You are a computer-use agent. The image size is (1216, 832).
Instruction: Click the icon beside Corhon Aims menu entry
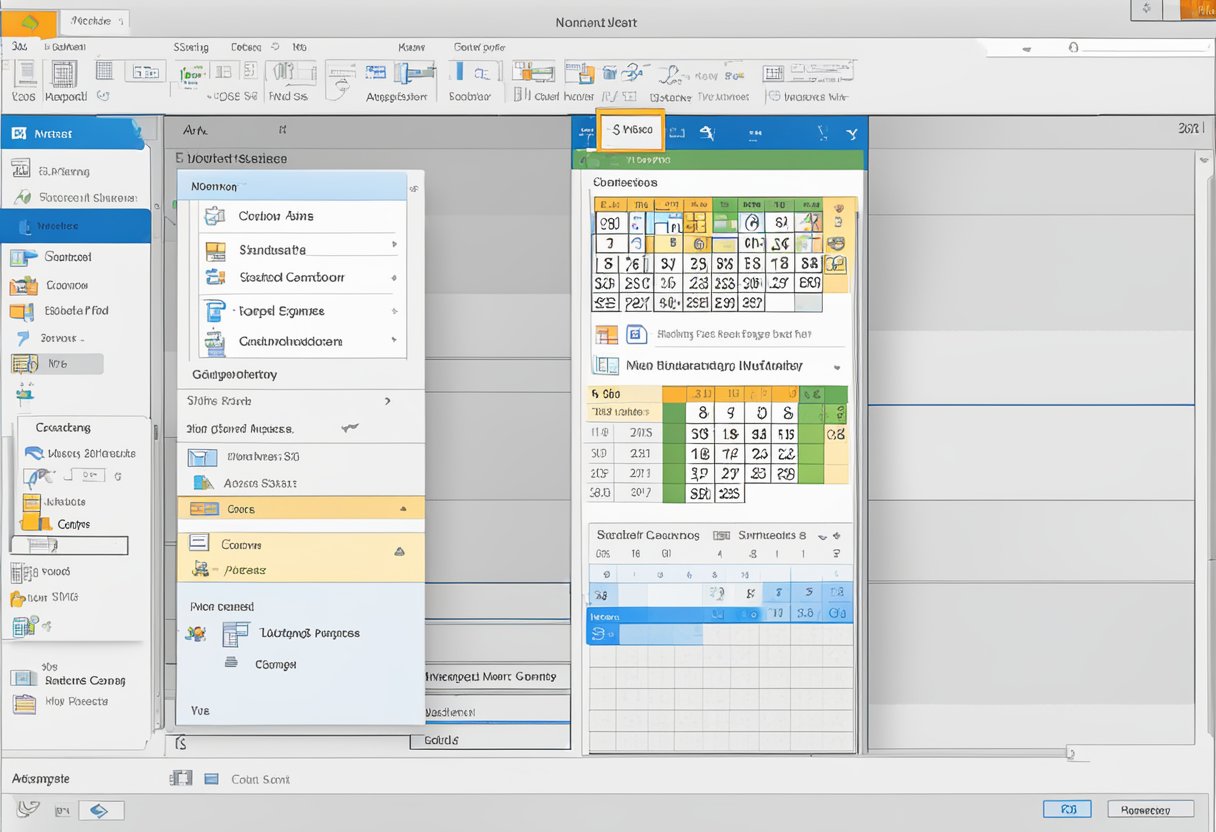(x=215, y=216)
